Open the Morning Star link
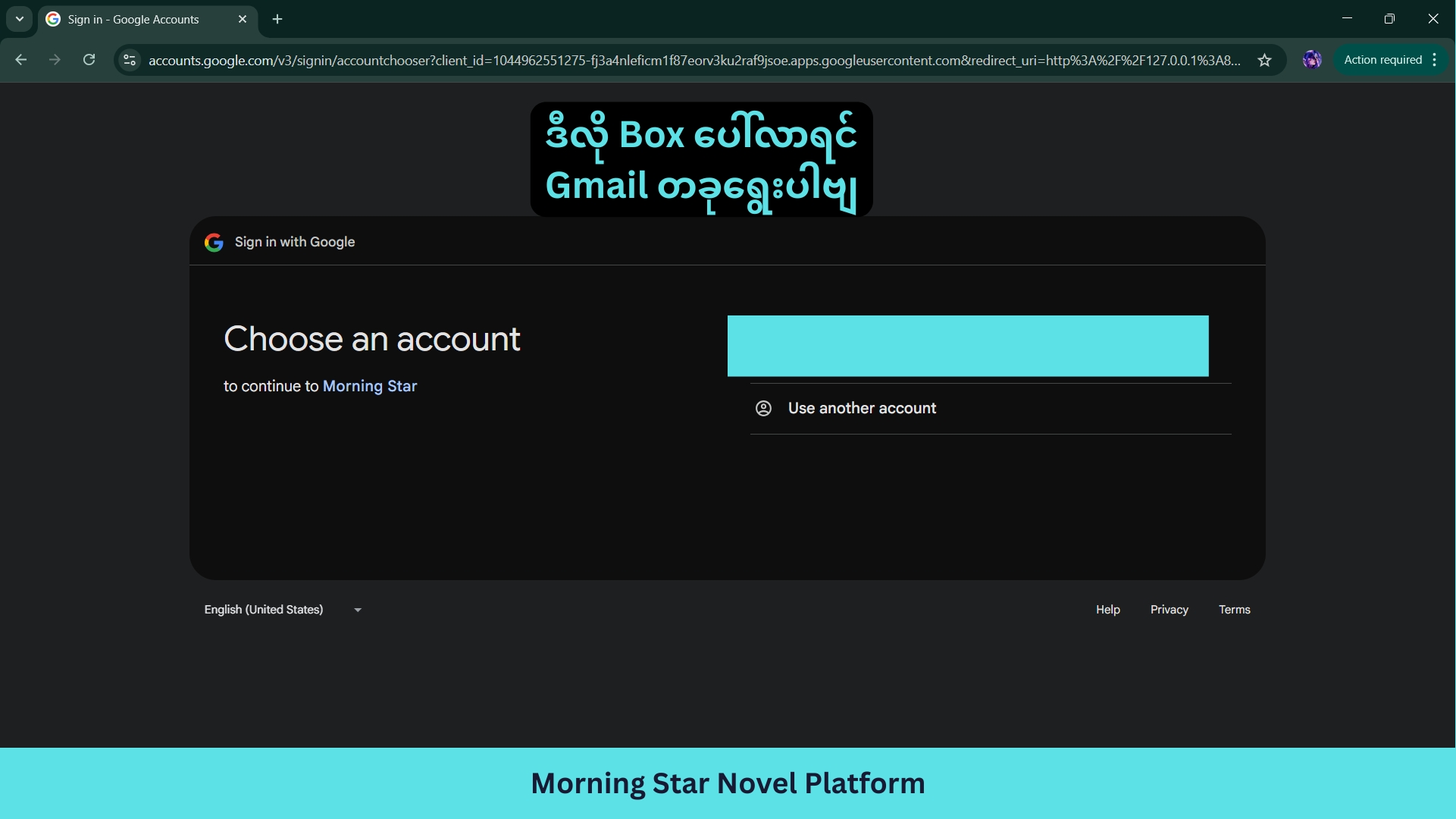 370,386
